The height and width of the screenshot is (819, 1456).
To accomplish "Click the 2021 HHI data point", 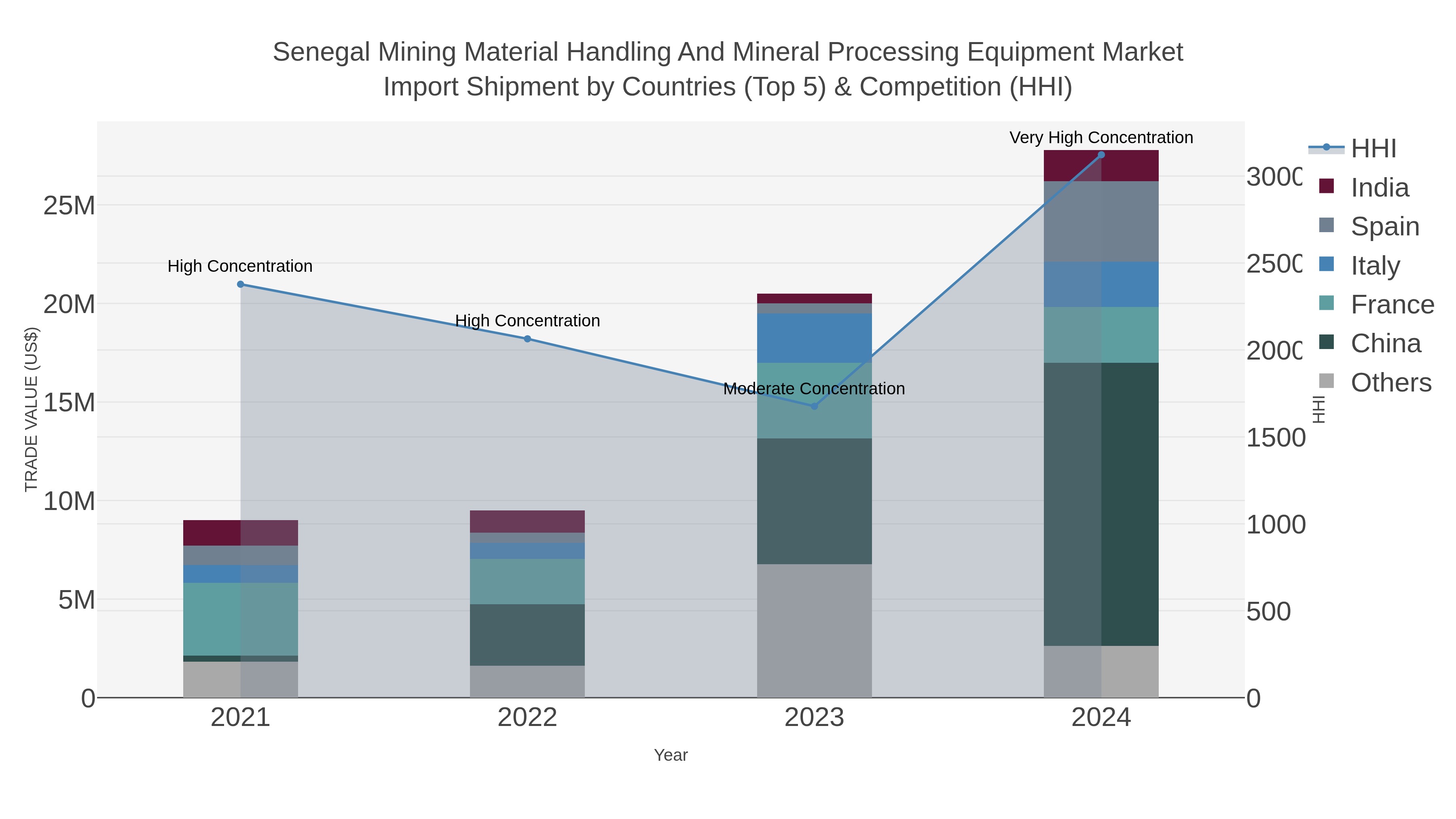I will coord(240,284).
